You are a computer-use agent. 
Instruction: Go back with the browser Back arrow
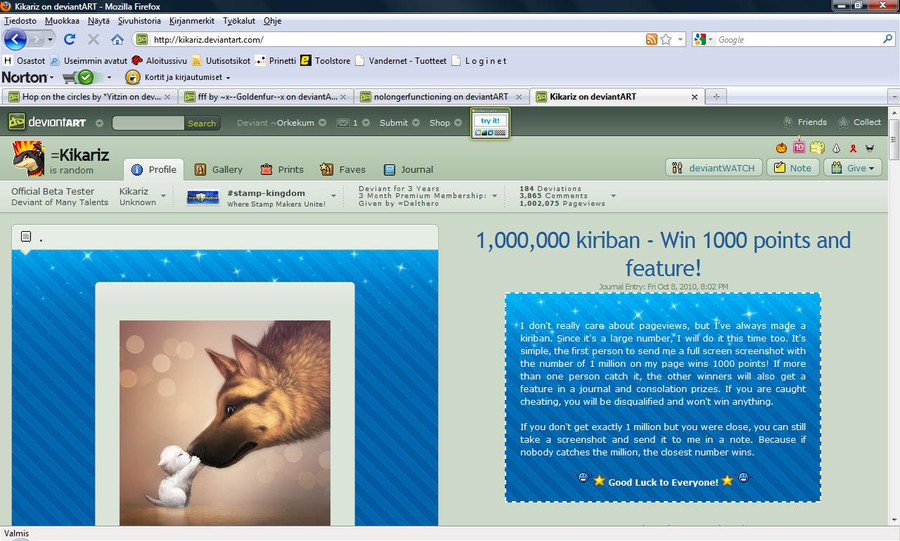(x=15, y=40)
